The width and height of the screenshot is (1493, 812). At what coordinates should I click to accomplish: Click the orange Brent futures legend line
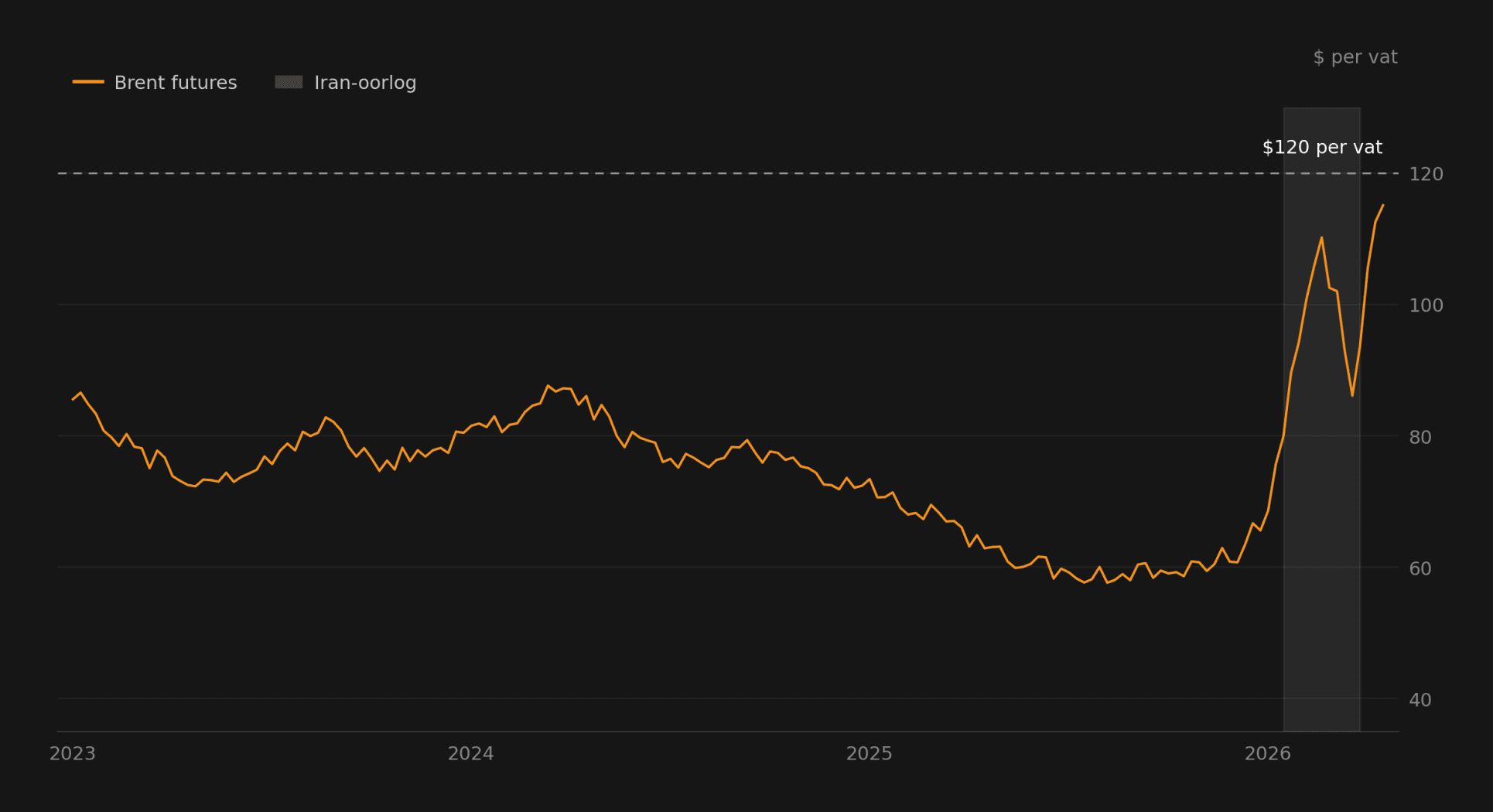88,82
